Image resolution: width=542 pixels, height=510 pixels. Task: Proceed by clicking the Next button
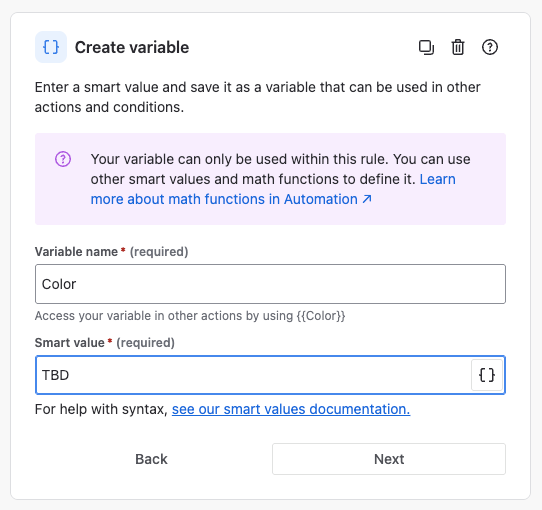tap(389, 459)
